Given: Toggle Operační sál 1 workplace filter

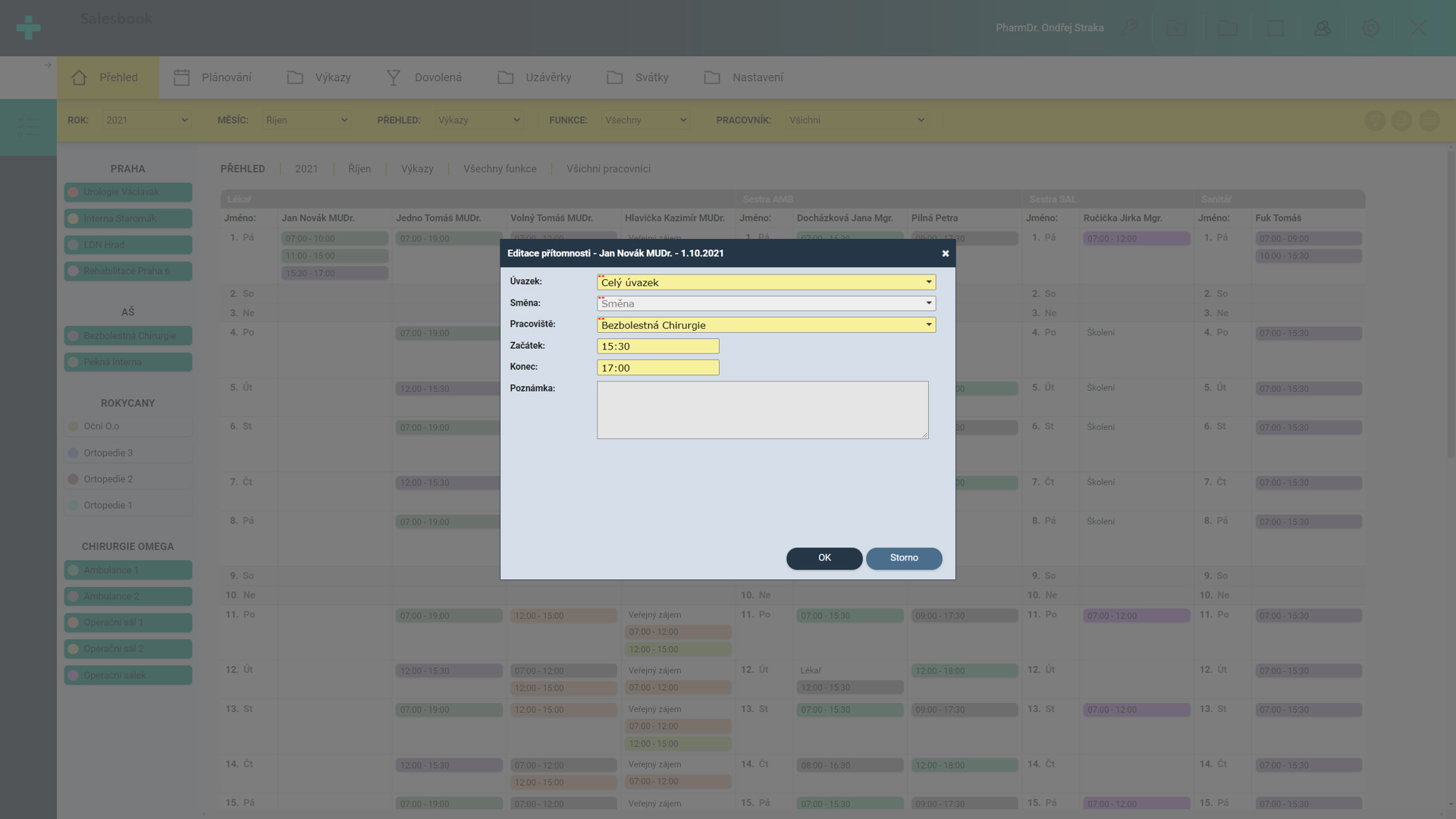Looking at the screenshot, I should pyautogui.click(x=127, y=623).
